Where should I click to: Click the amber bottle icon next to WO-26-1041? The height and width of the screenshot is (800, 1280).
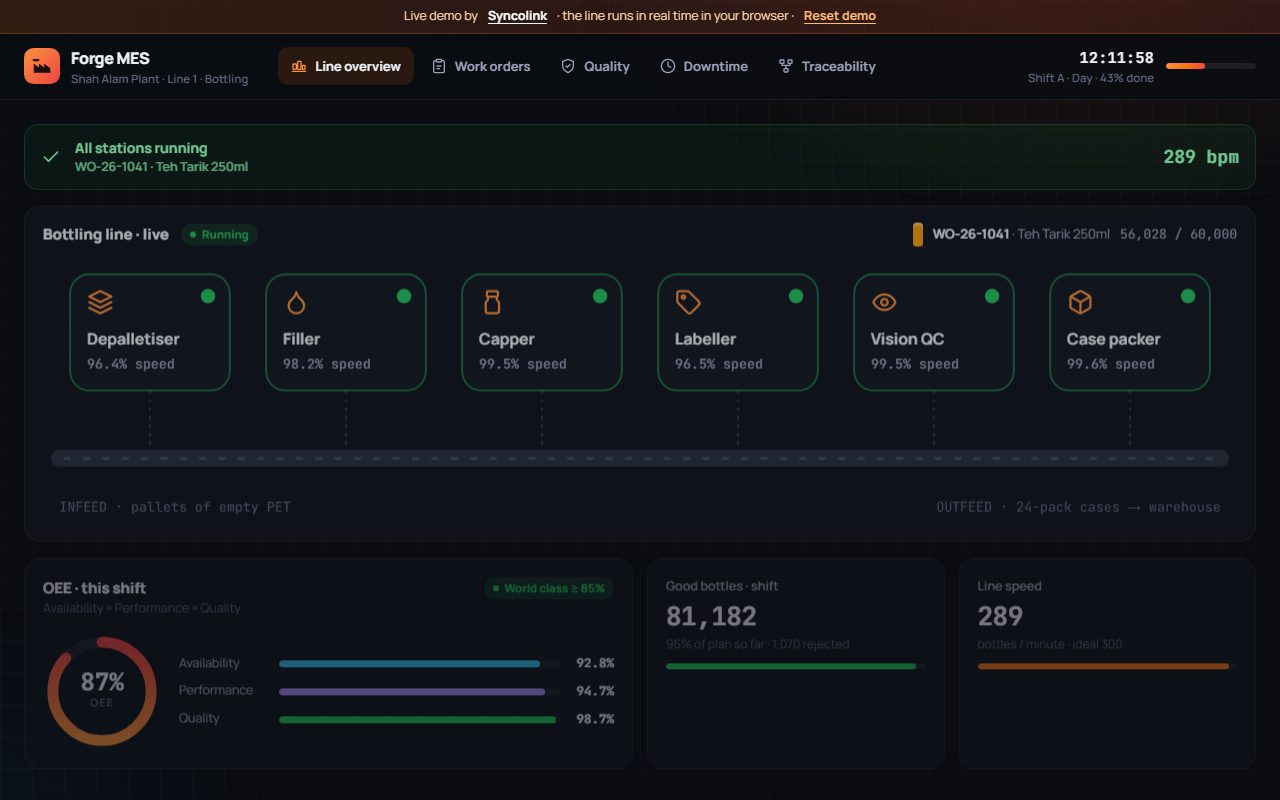pyautogui.click(x=918, y=235)
